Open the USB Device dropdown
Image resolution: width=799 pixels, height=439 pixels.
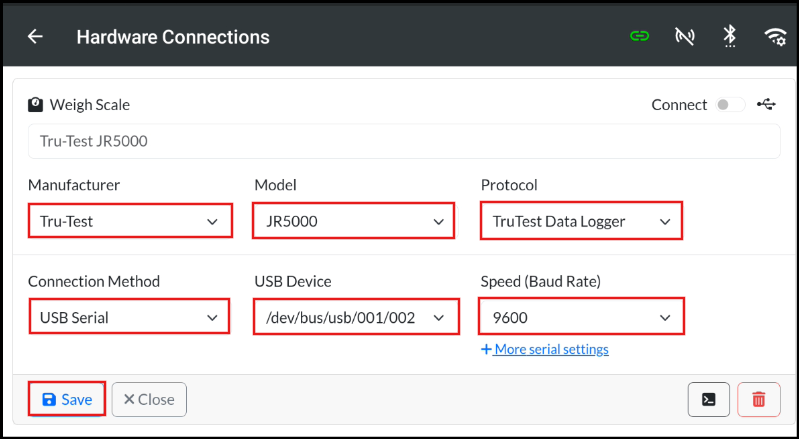click(356, 317)
